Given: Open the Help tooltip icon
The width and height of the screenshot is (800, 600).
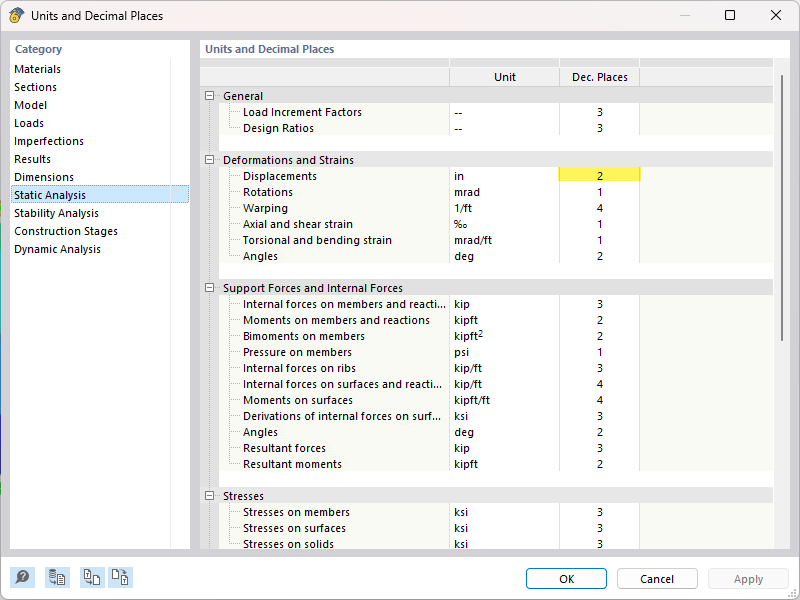Looking at the screenshot, I should point(21,577).
